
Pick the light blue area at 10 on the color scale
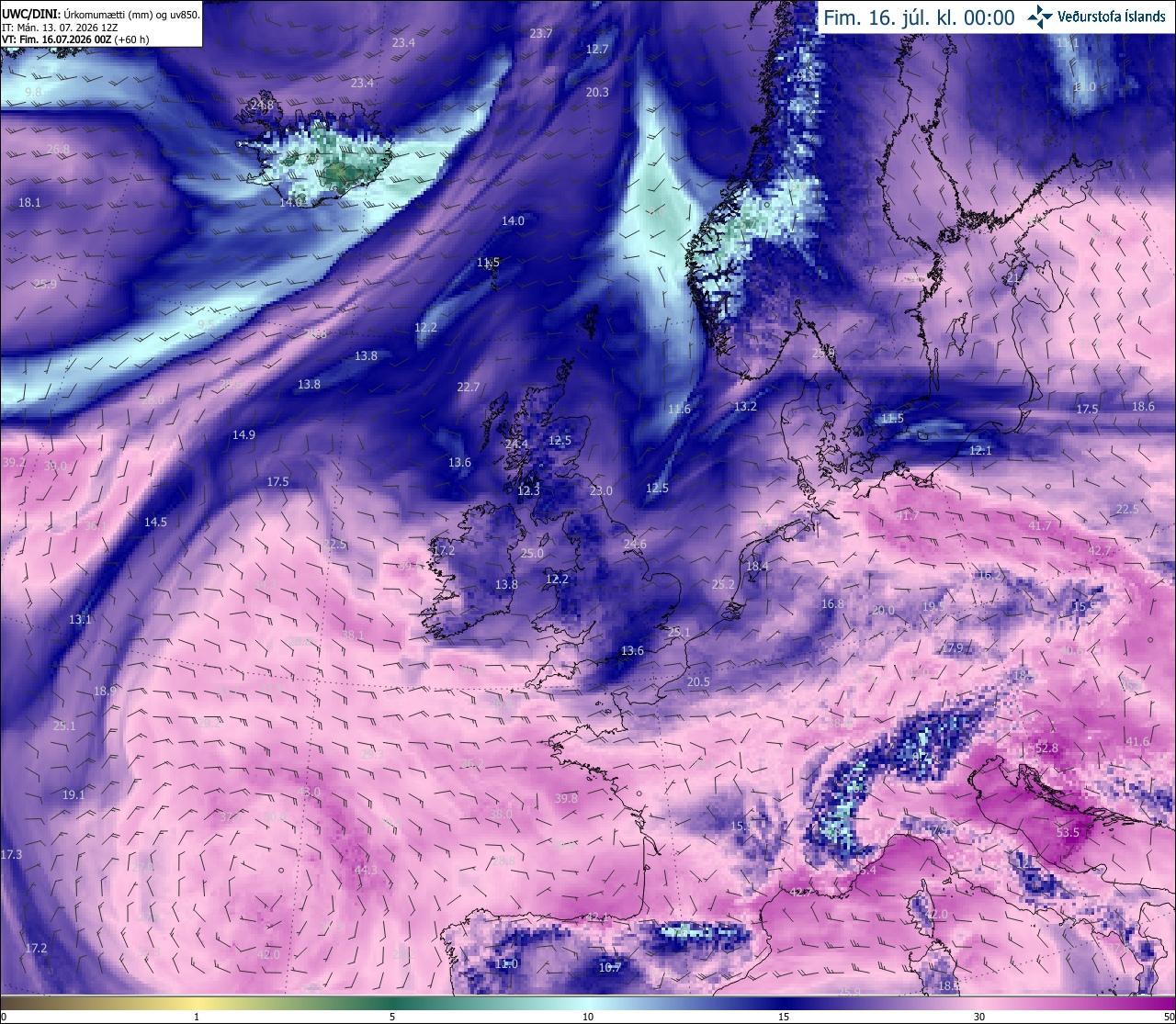coord(588,1003)
